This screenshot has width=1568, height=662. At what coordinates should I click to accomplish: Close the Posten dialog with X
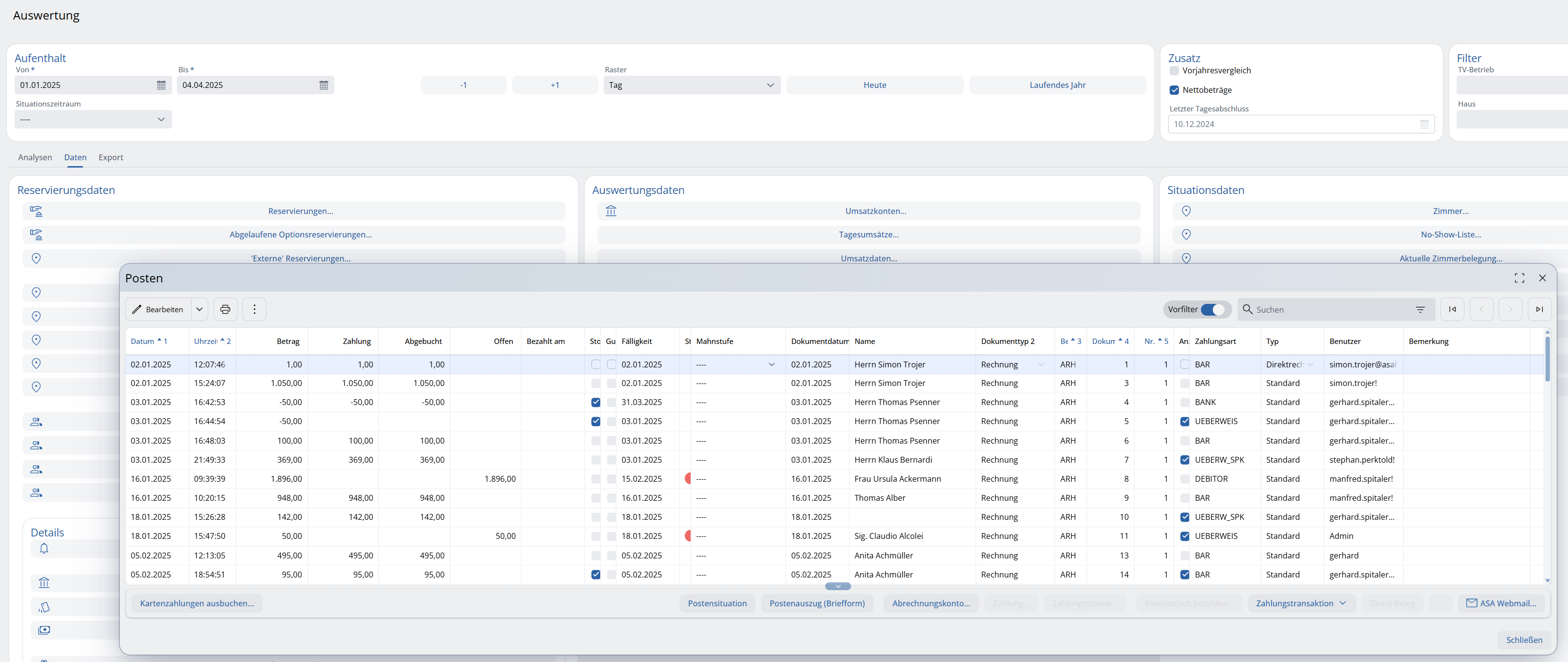tap(1543, 278)
